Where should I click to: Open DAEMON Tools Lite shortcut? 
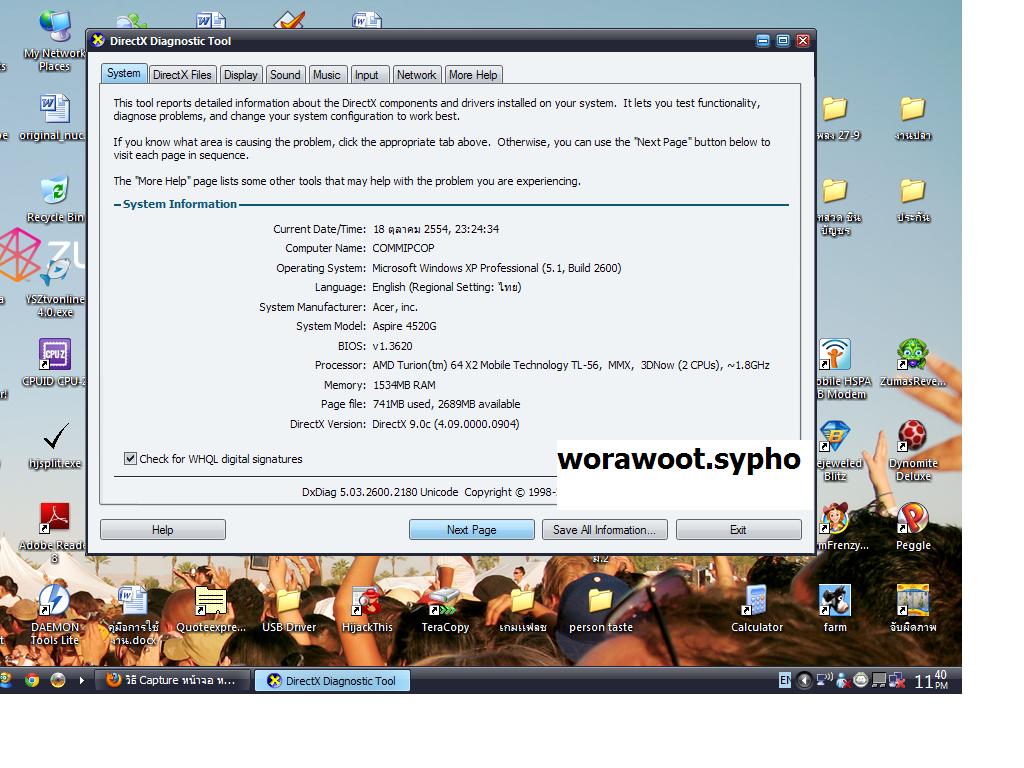coord(54,603)
